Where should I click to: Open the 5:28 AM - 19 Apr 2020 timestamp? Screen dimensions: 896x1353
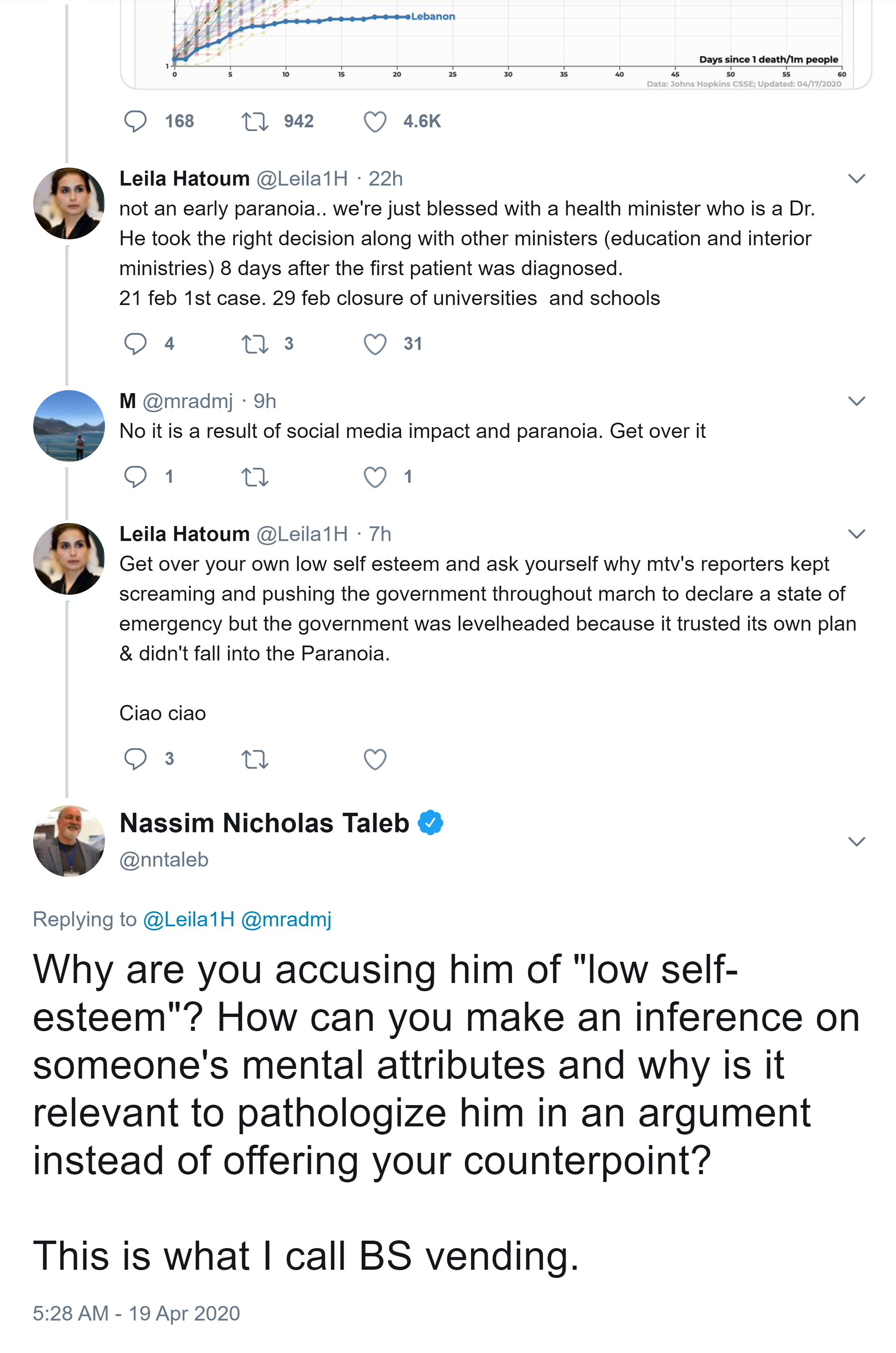[x=136, y=1313]
